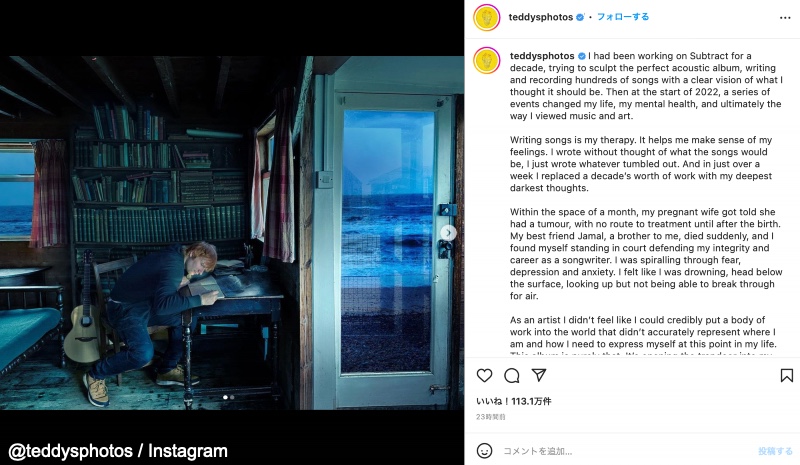This screenshot has height=465, width=800.
Task: Select the first carousel dot indicator
Action: (226, 397)
